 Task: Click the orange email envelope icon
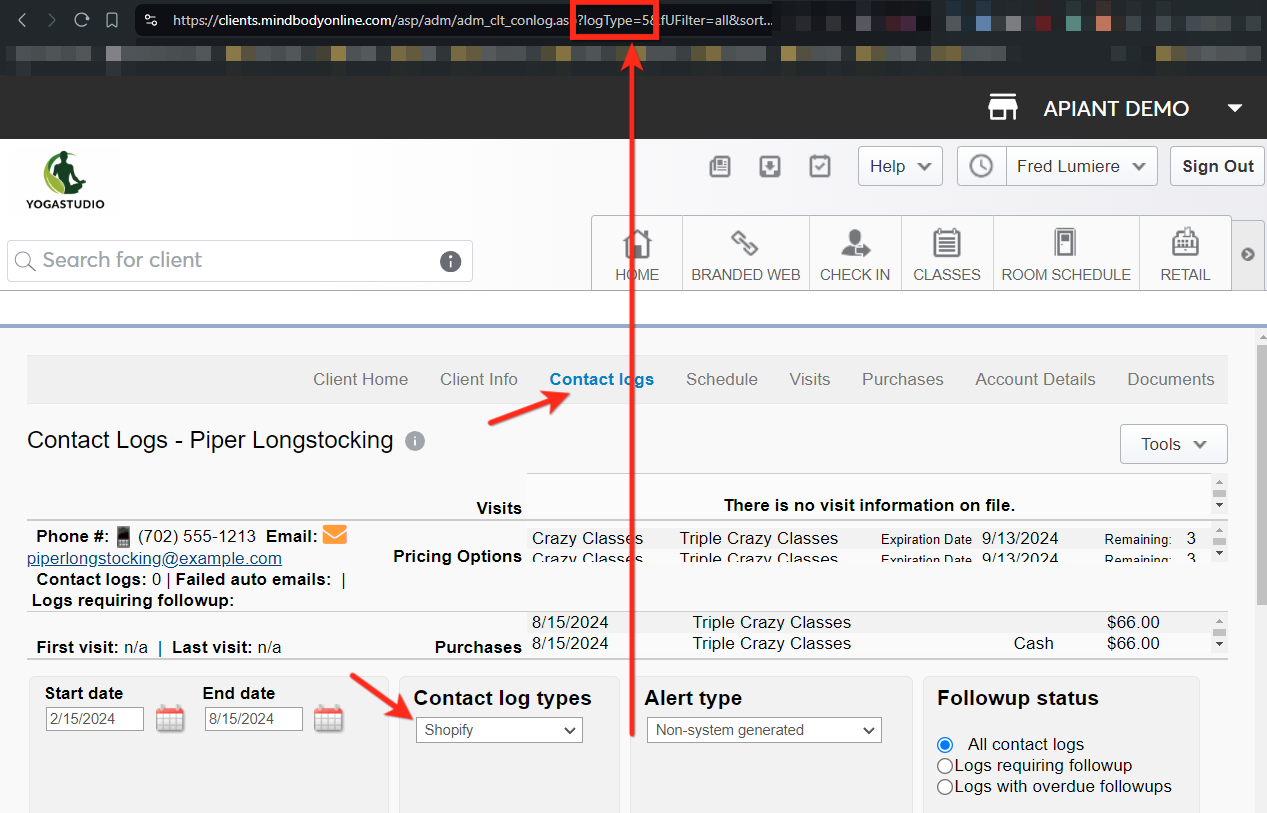pos(335,535)
